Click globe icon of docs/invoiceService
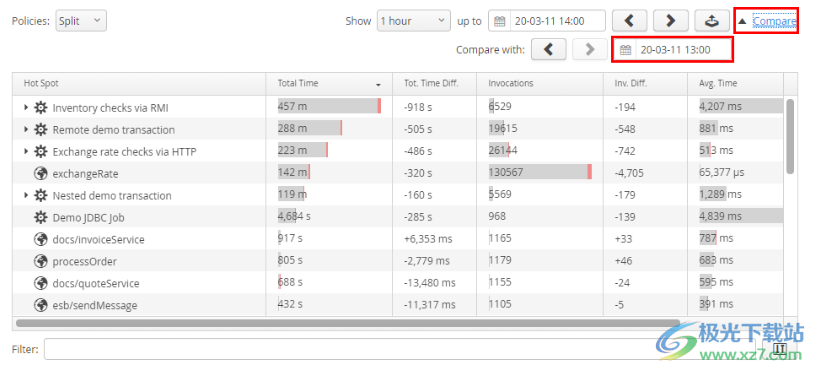The height and width of the screenshot is (371, 815). coord(40,239)
